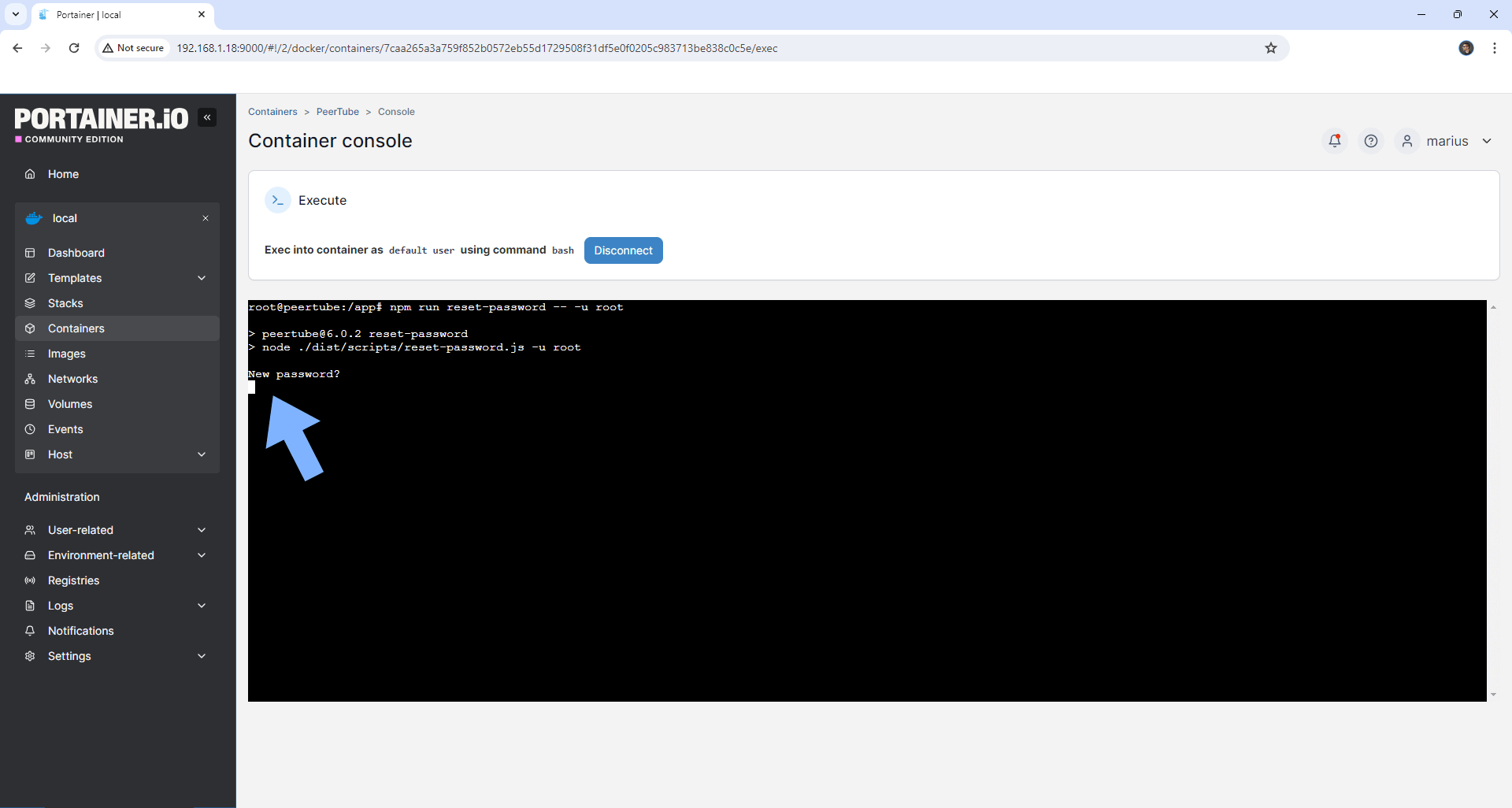Open the help question mark icon

1371,141
